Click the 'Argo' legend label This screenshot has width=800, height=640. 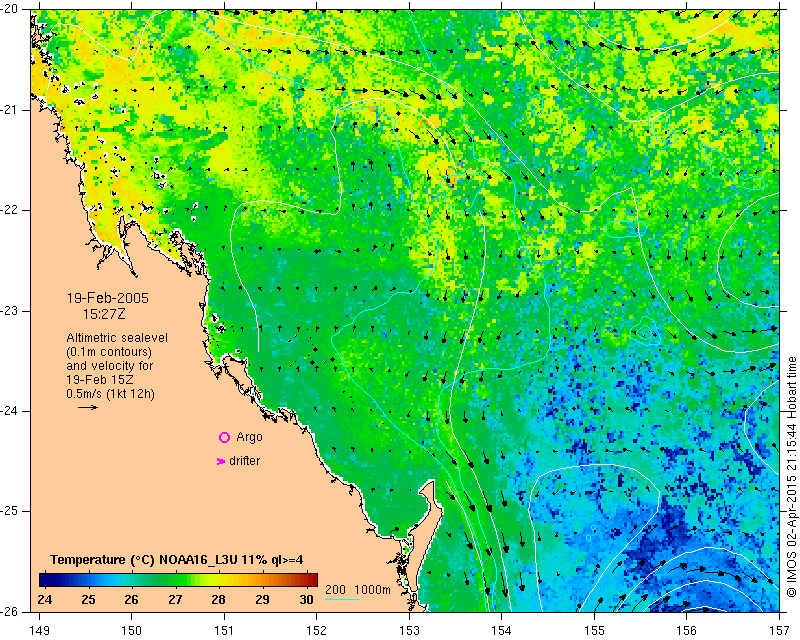(249, 437)
